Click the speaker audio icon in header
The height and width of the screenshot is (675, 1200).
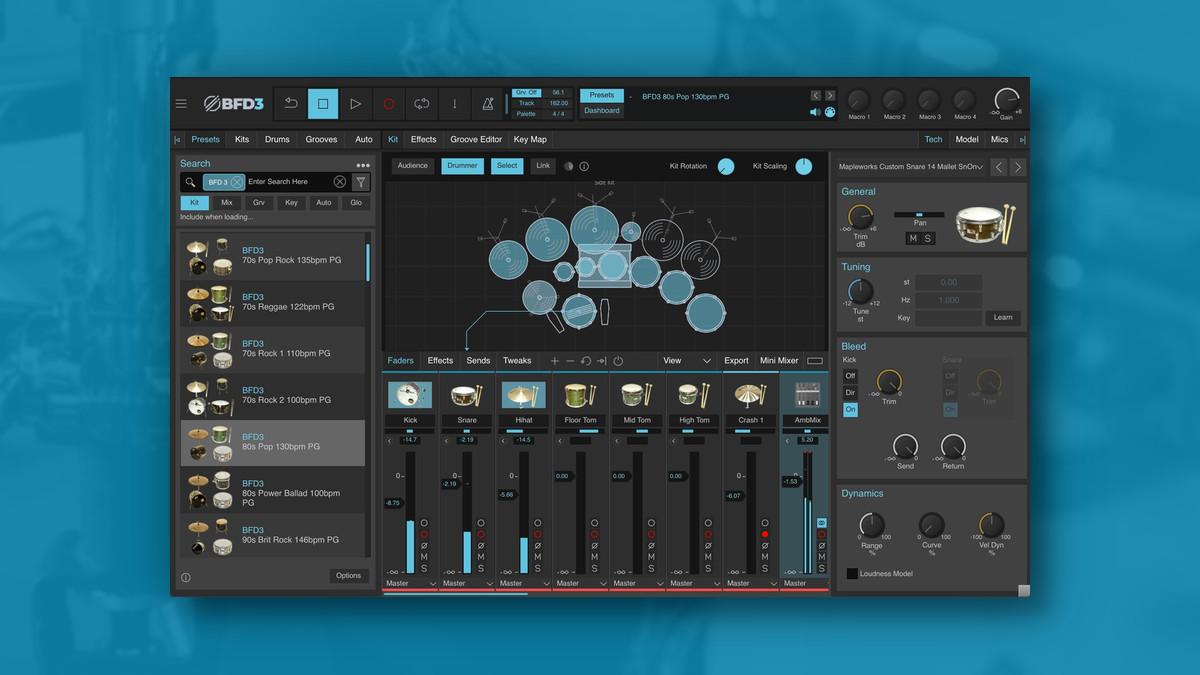click(815, 112)
